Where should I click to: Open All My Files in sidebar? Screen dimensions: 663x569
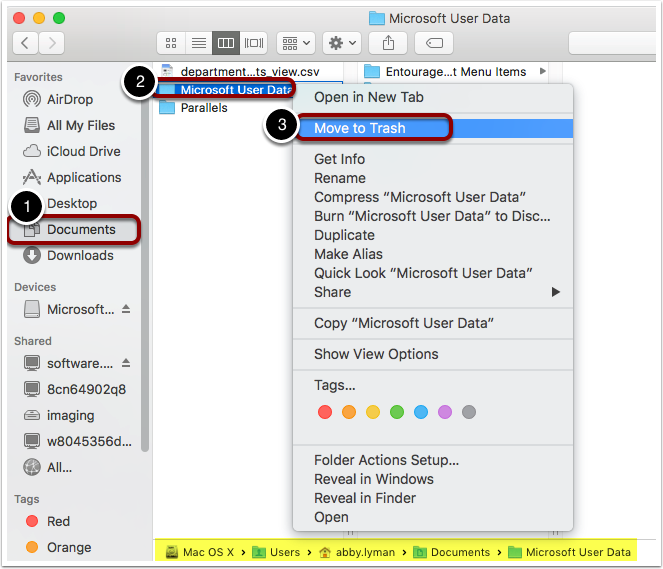click(81, 125)
